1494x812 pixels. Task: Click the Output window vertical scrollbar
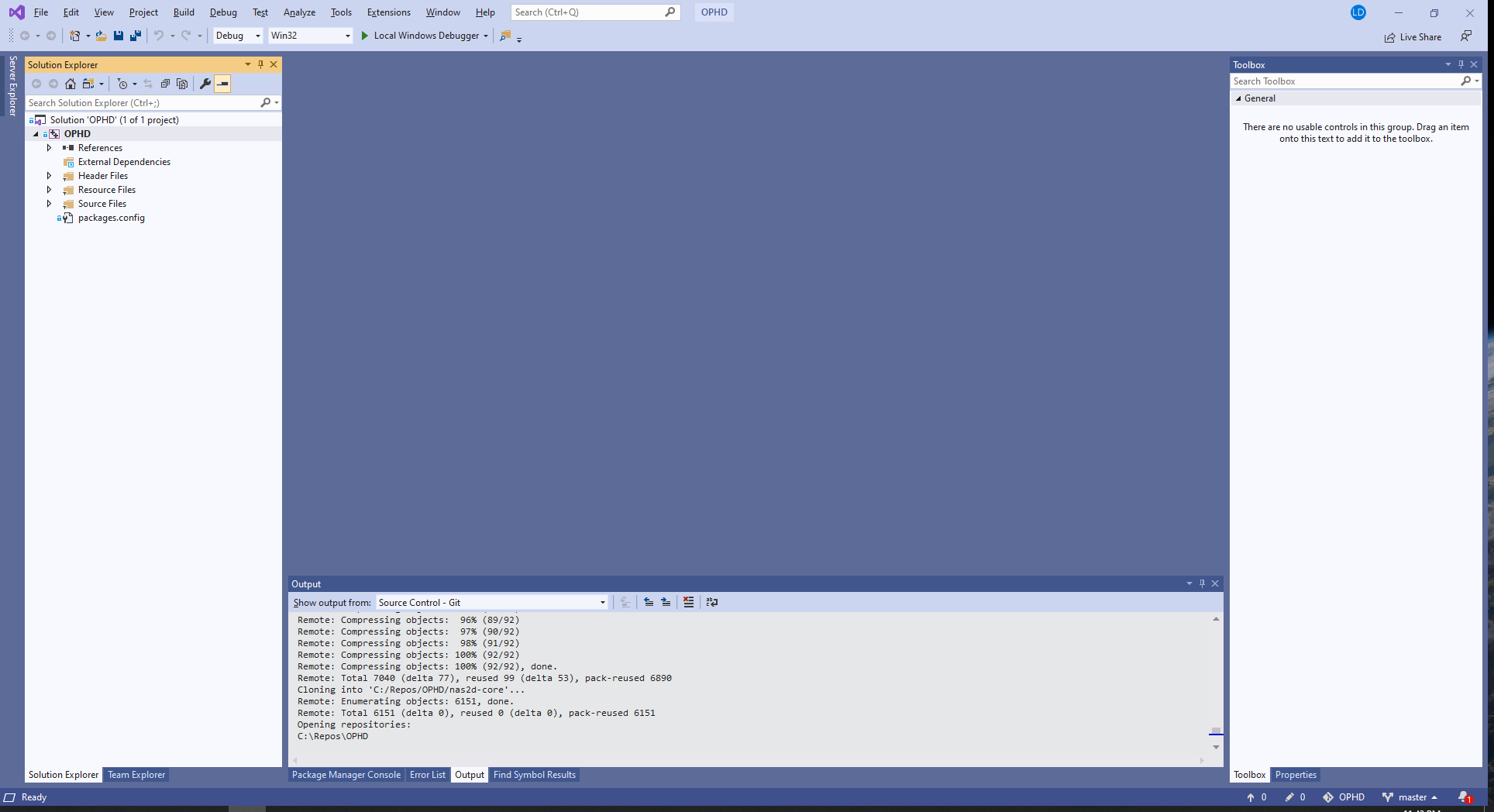(x=1216, y=682)
